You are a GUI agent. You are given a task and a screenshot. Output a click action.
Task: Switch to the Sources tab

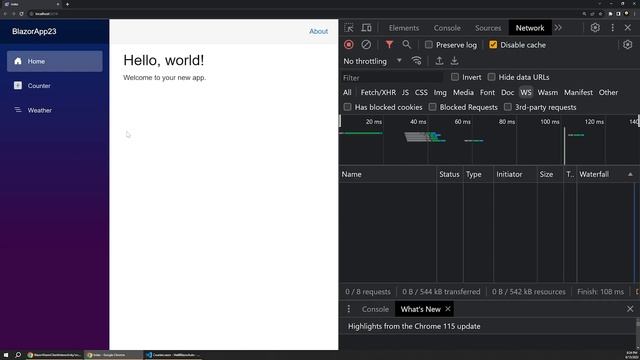click(488, 28)
